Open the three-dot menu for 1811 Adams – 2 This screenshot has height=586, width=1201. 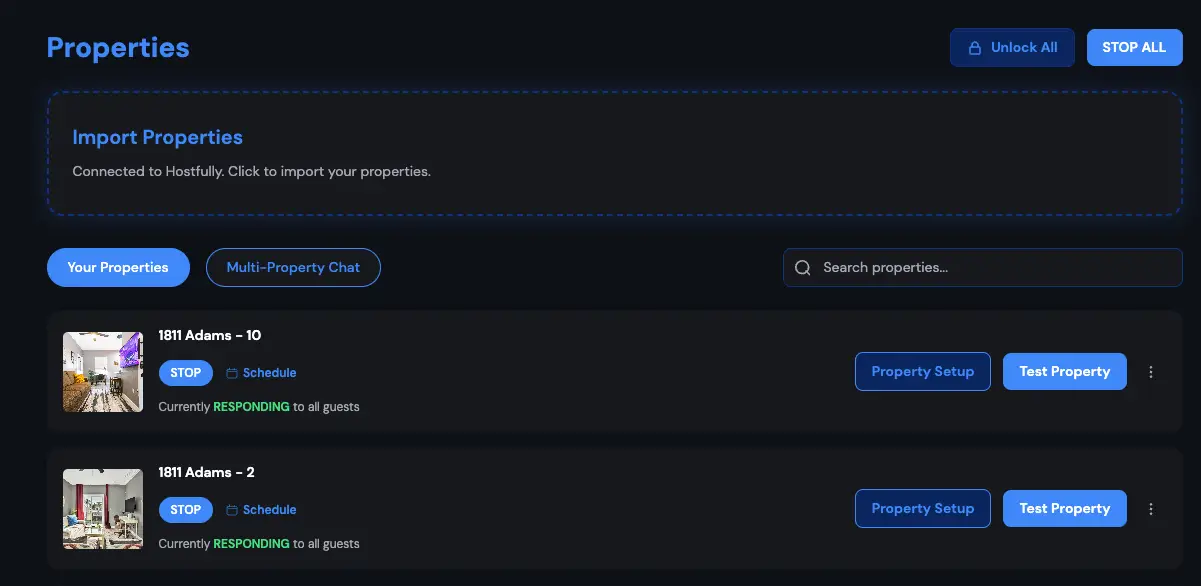click(1151, 508)
